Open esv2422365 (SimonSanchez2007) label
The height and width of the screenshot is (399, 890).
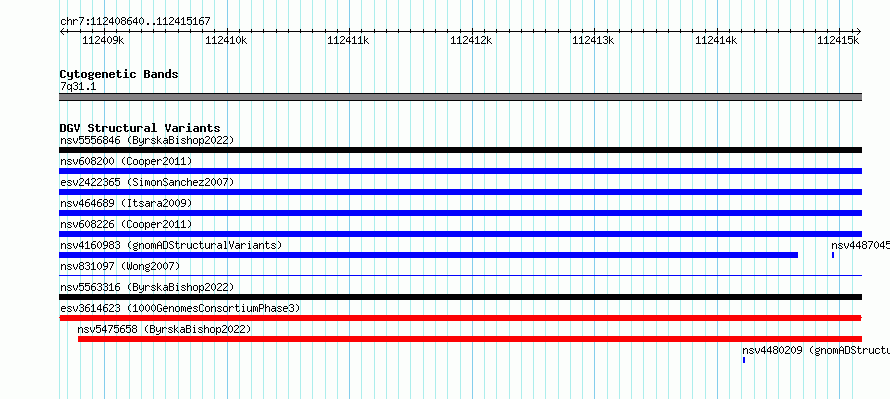[x=147, y=182]
